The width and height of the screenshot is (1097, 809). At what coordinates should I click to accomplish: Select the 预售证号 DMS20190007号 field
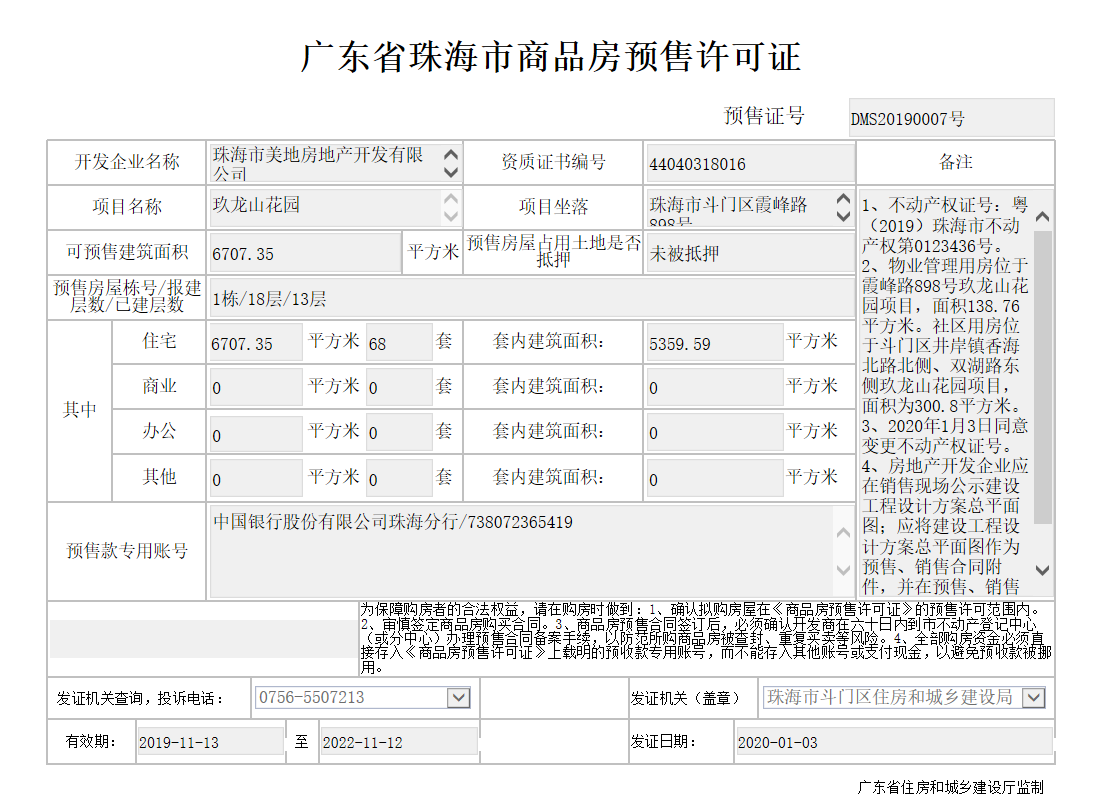(x=950, y=118)
